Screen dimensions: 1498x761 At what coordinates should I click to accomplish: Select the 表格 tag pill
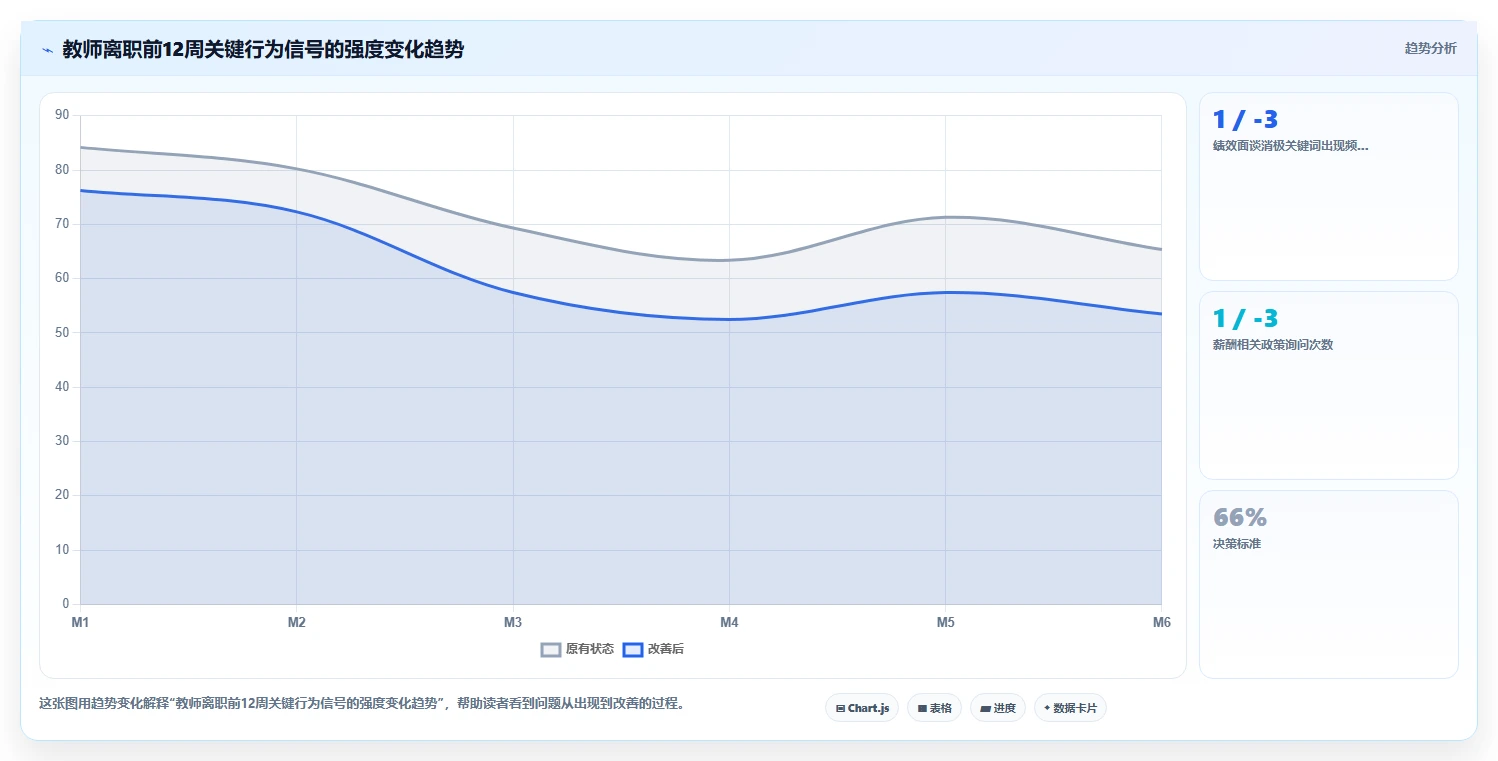(x=934, y=708)
